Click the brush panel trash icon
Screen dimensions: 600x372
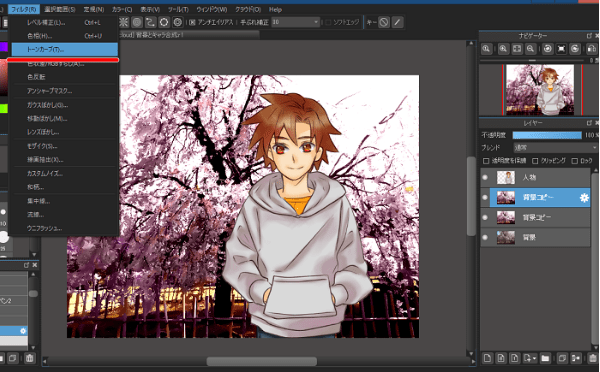[29, 358]
